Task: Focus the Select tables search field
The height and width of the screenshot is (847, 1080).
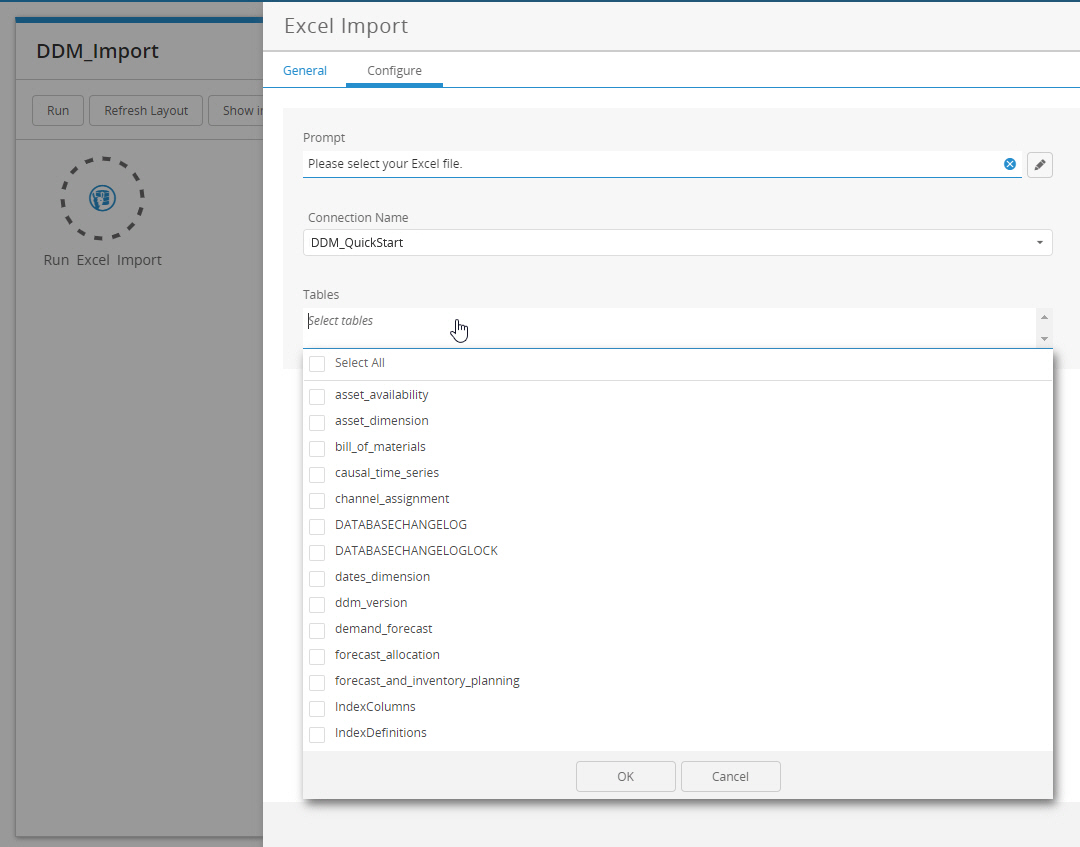Action: (x=669, y=328)
